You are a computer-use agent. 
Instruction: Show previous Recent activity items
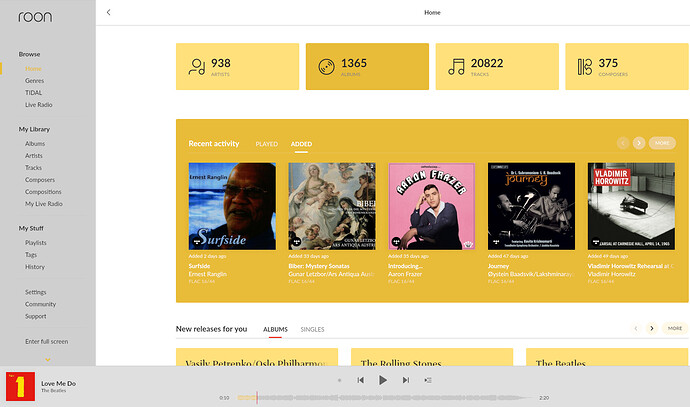tap(623, 143)
